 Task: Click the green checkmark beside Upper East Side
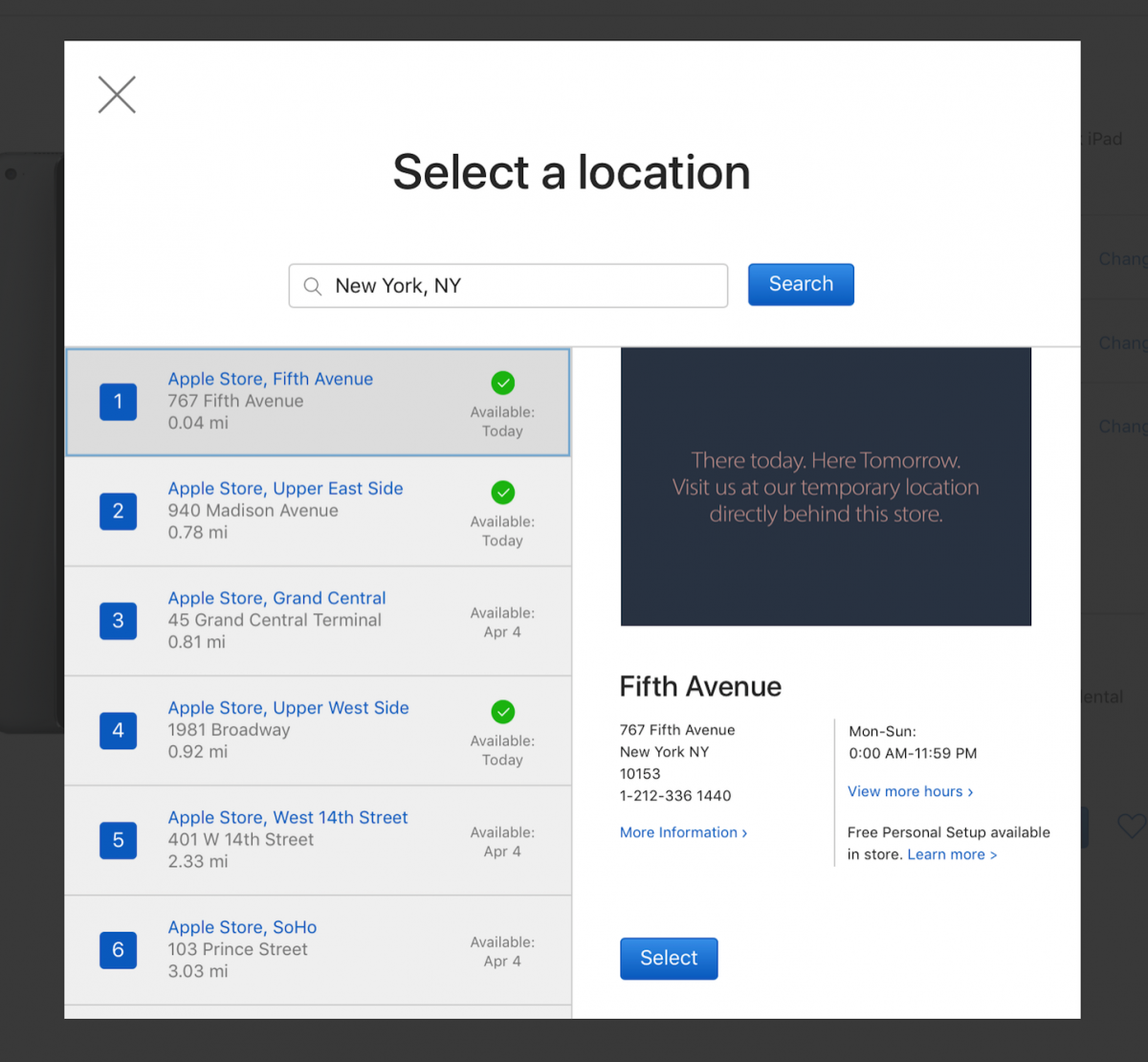click(502, 493)
